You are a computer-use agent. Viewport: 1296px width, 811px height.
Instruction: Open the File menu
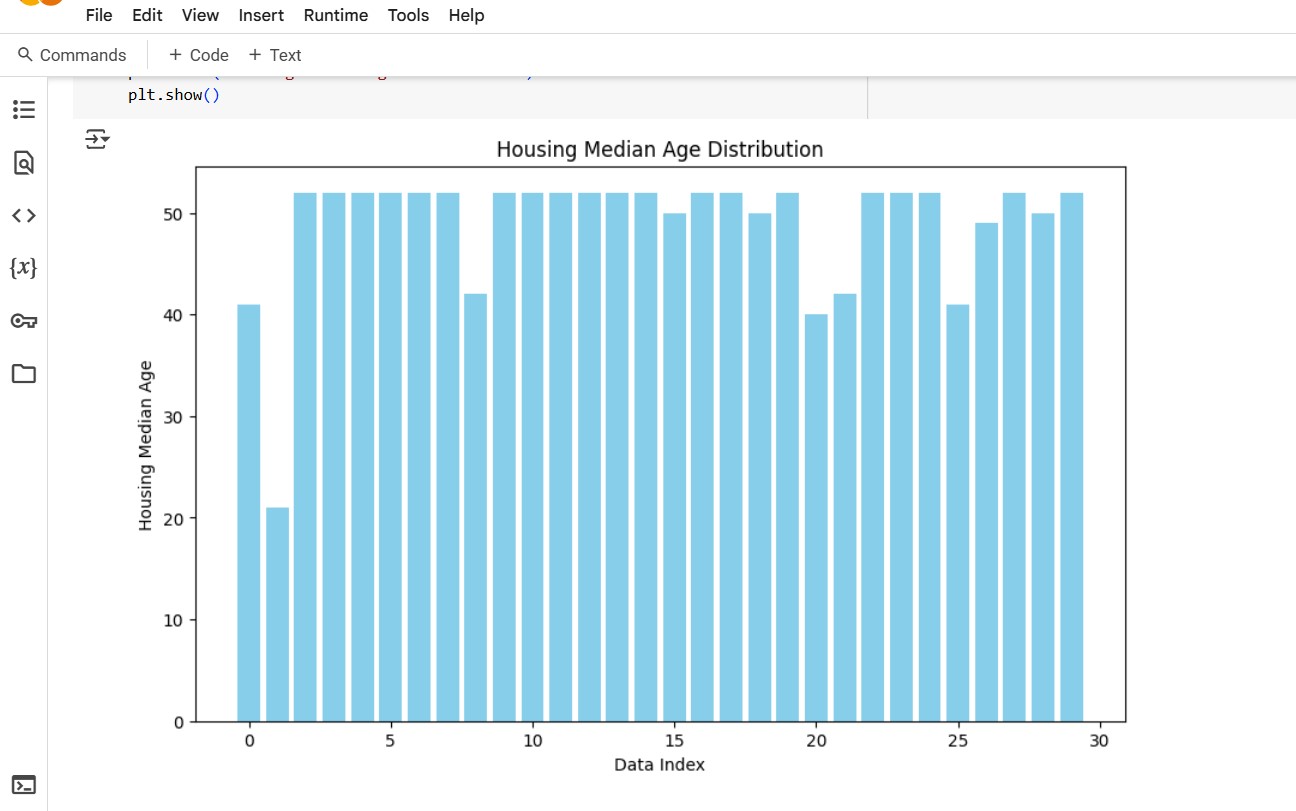[x=99, y=15]
